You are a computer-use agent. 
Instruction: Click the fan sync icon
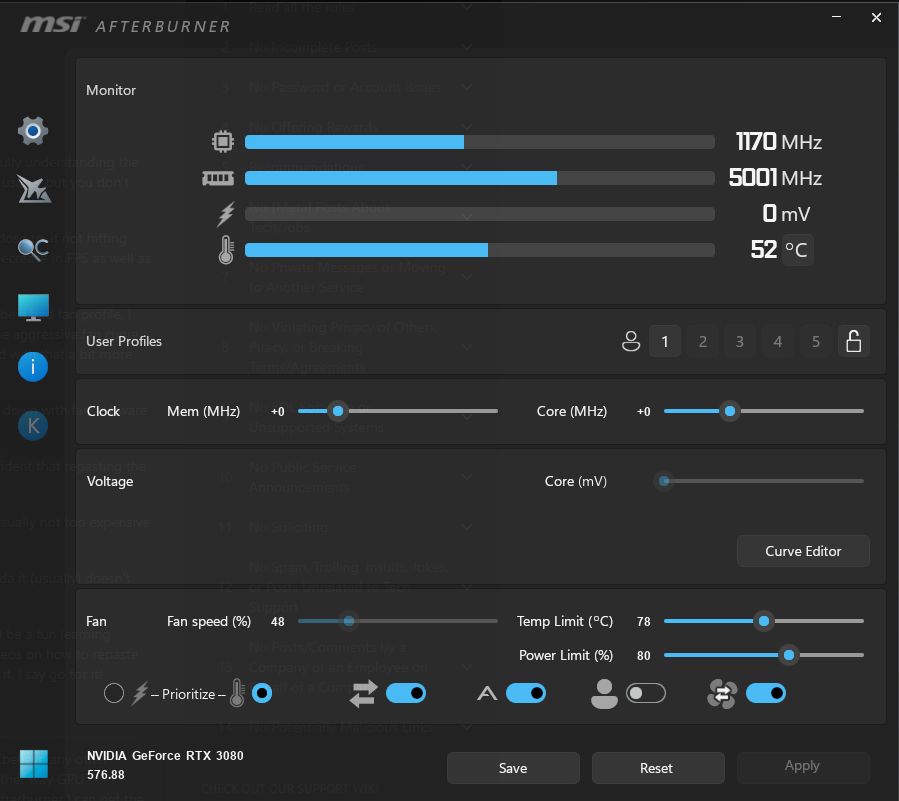722,694
